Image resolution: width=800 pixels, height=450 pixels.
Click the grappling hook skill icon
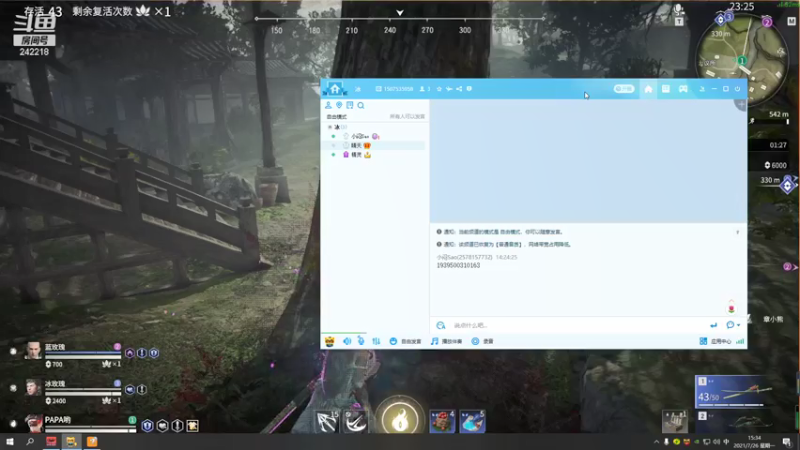[x=355, y=421]
